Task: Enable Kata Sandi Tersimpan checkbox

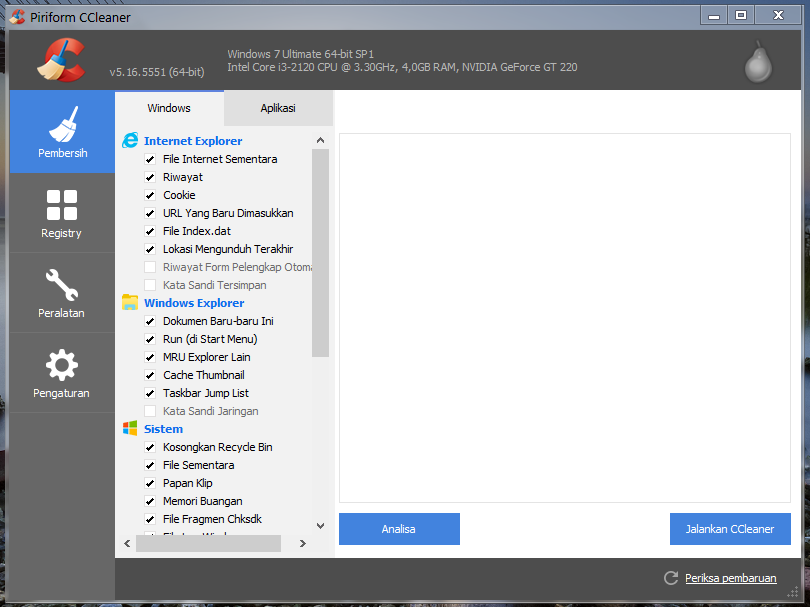Action: tap(150, 285)
